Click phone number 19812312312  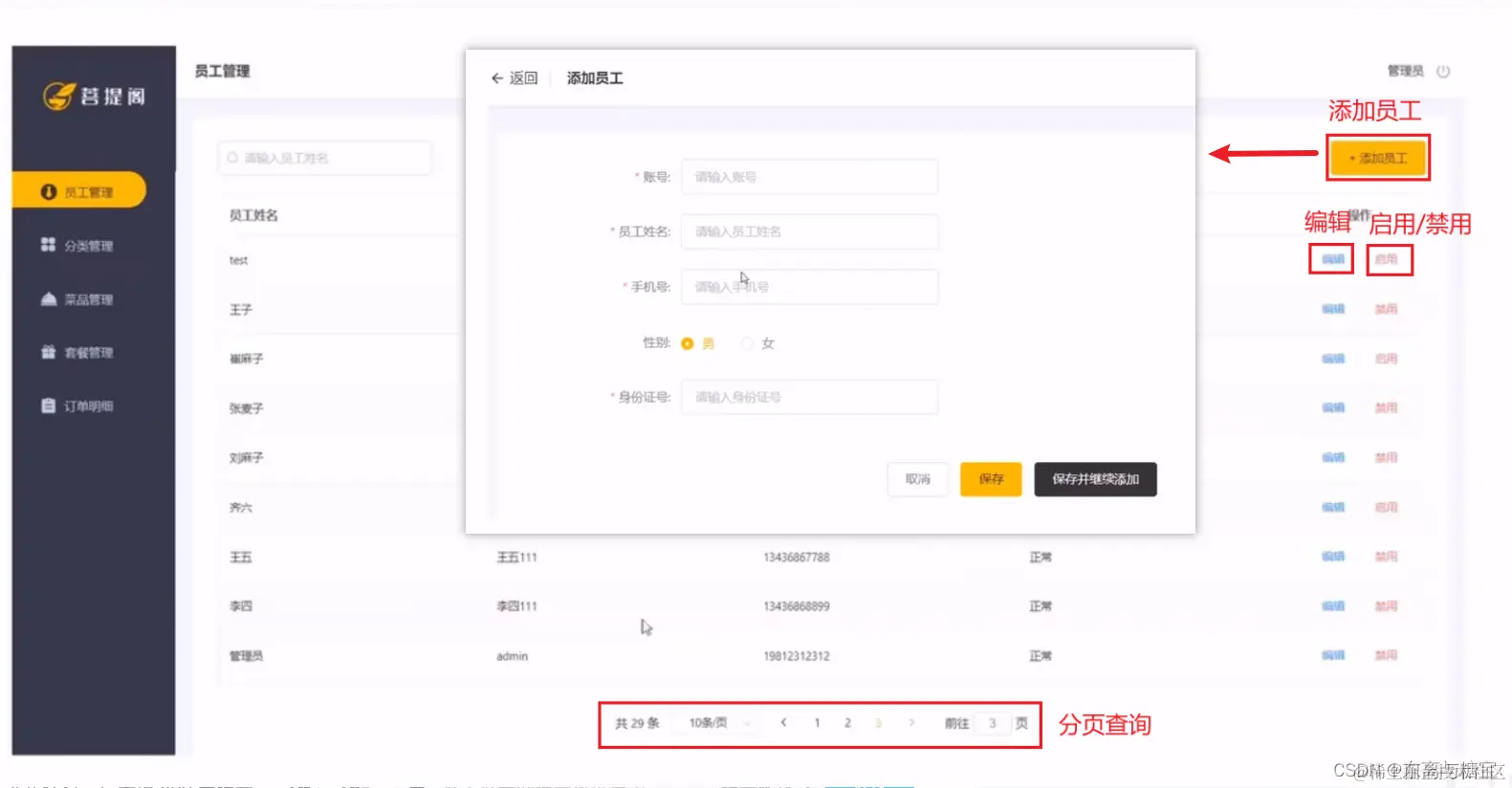point(796,656)
